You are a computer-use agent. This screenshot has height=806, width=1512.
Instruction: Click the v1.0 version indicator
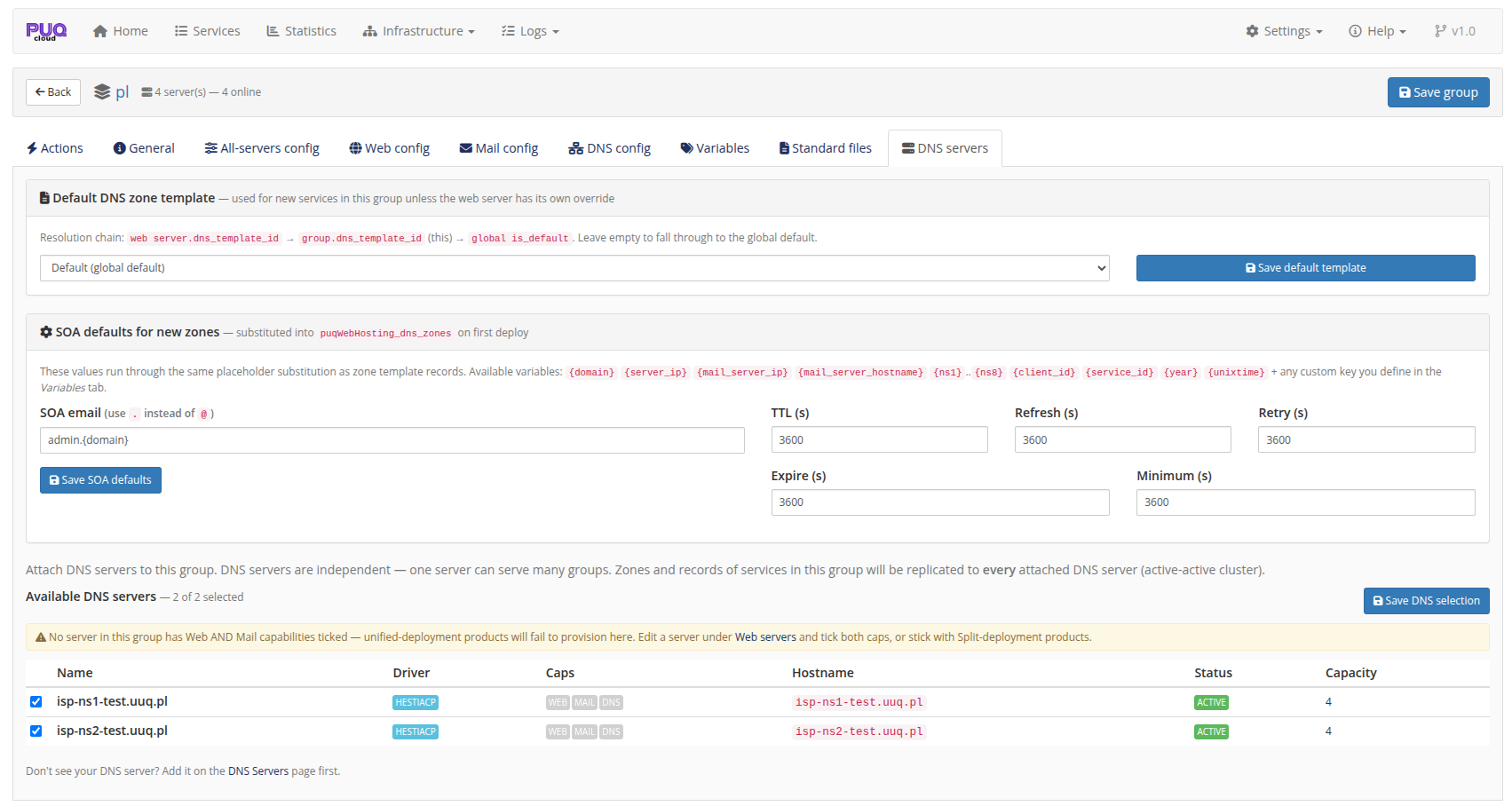coord(1454,31)
